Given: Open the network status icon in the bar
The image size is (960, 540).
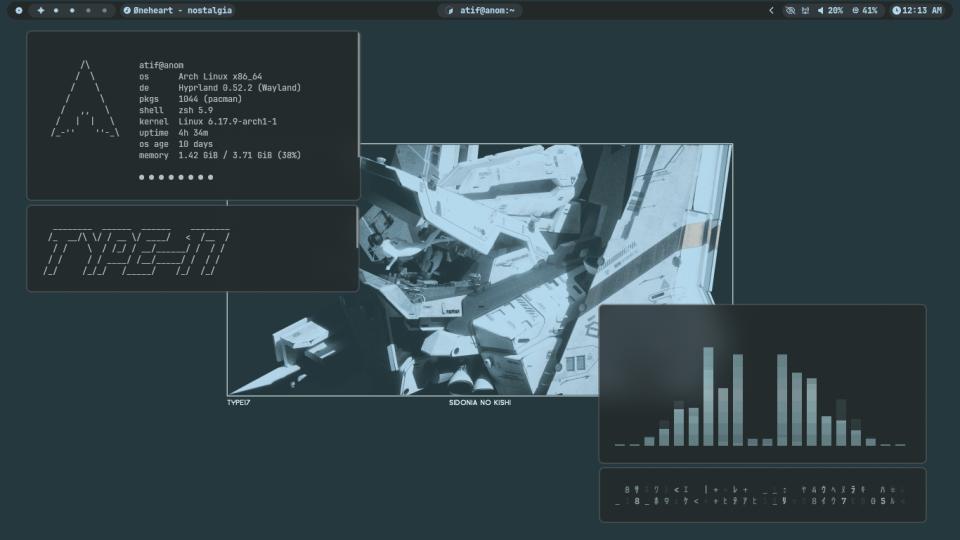Looking at the screenshot, I should (x=806, y=10).
